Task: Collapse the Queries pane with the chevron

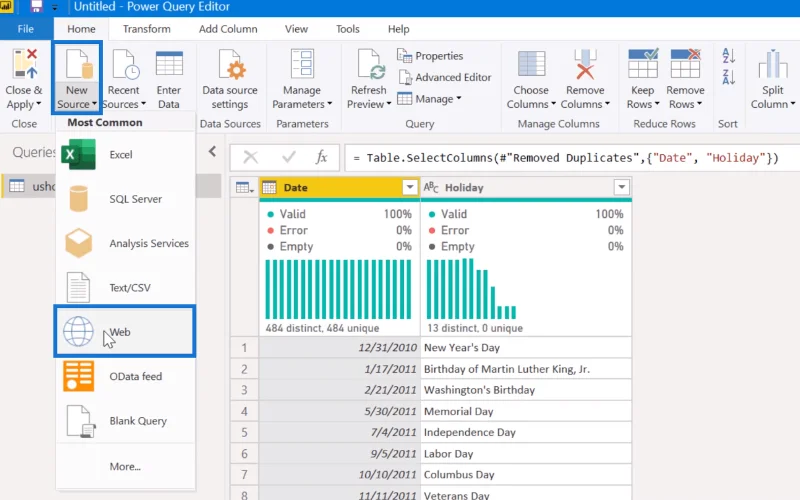Action: point(212,152)
